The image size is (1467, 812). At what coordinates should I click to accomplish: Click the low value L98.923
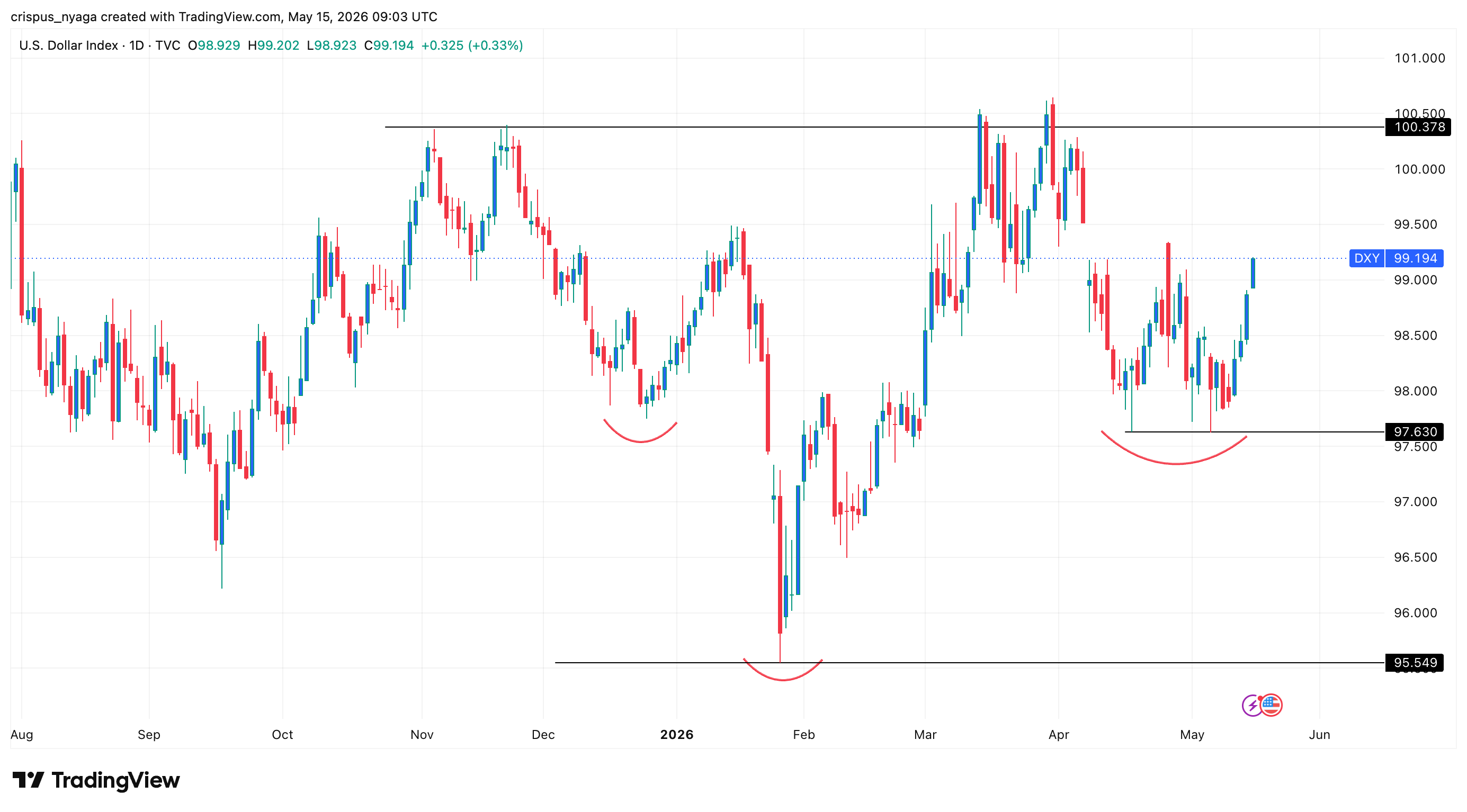click(x=332, y=46)
